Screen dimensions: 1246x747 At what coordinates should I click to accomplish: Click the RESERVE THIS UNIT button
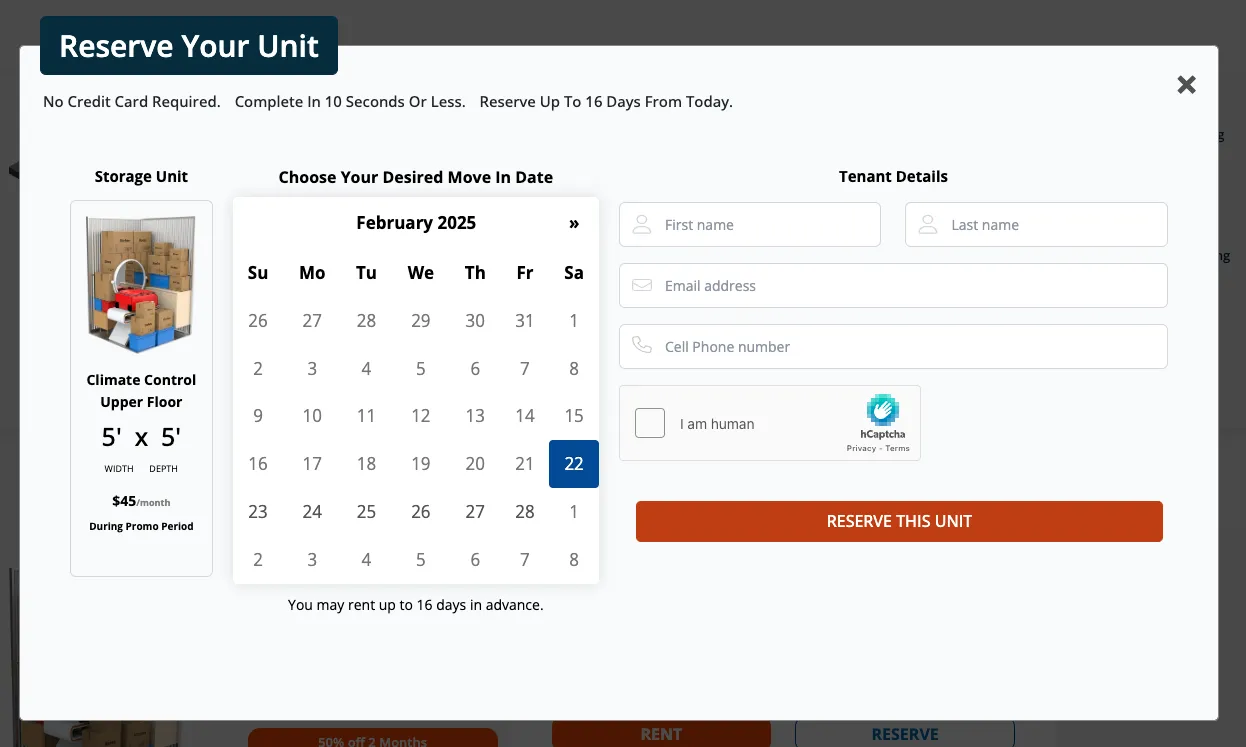click(x=899, y=521)
